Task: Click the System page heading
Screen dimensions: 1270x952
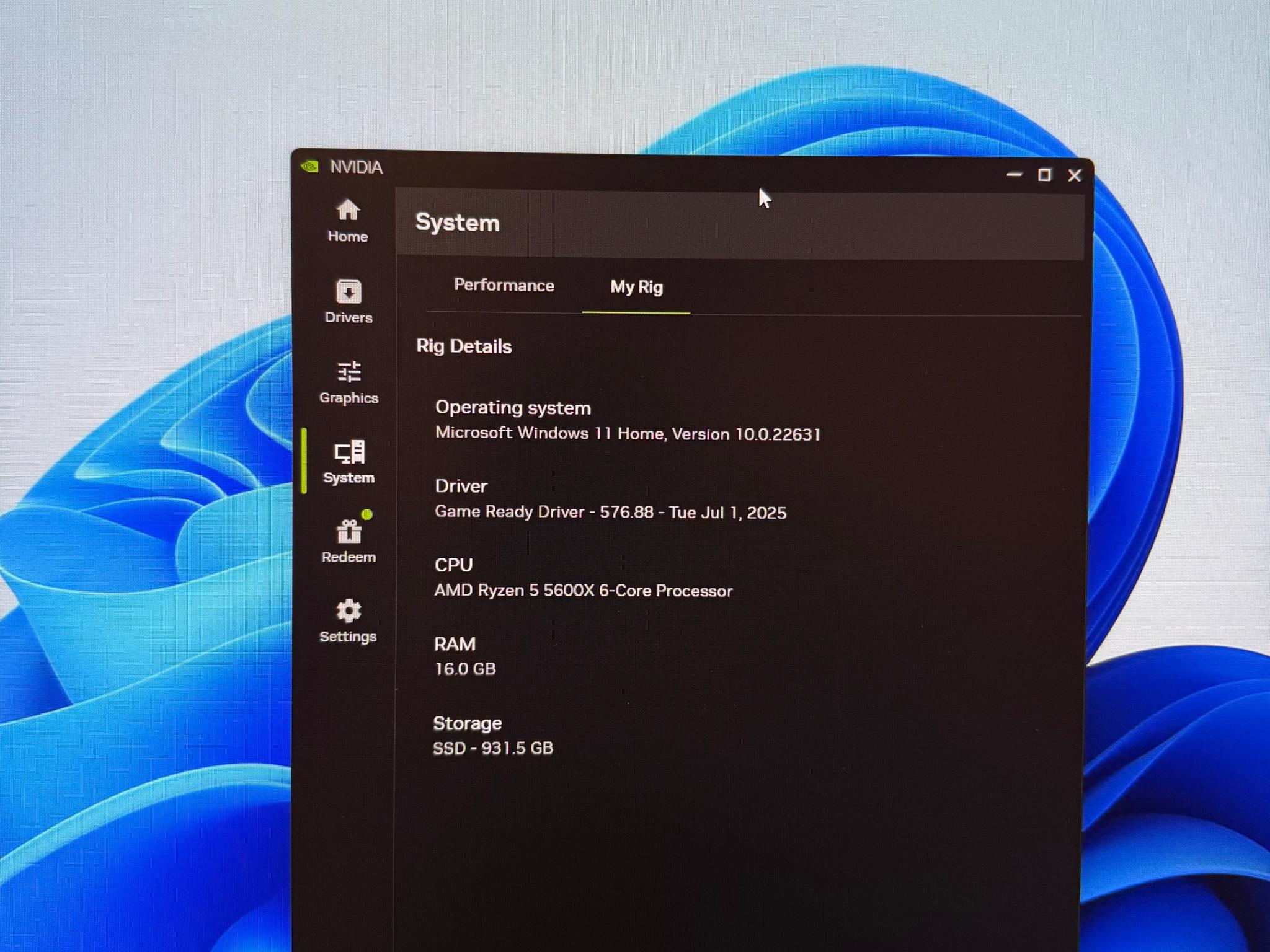Action: click(458, 223)
